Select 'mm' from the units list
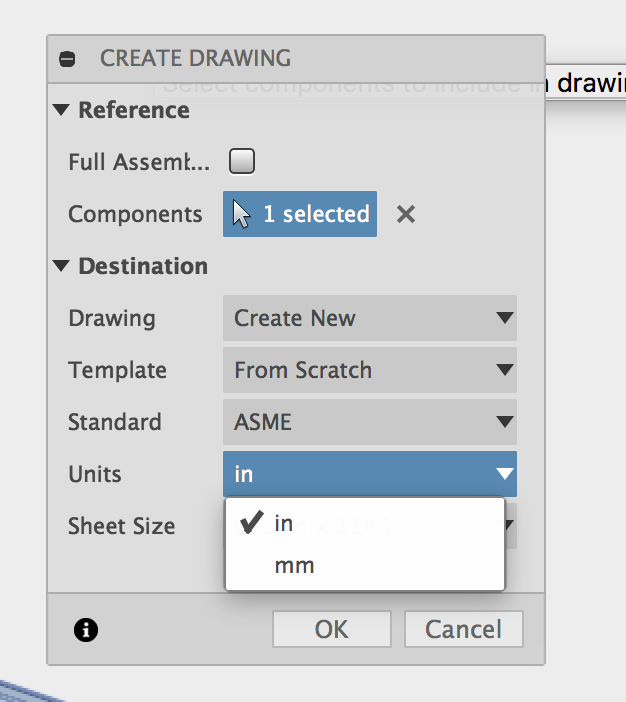Viewport: 626px width, 702px height. point(294,566)
